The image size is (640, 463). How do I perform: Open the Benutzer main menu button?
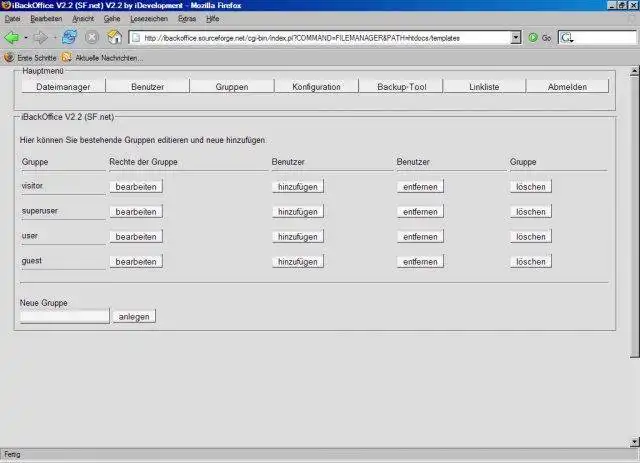point(147,87)
